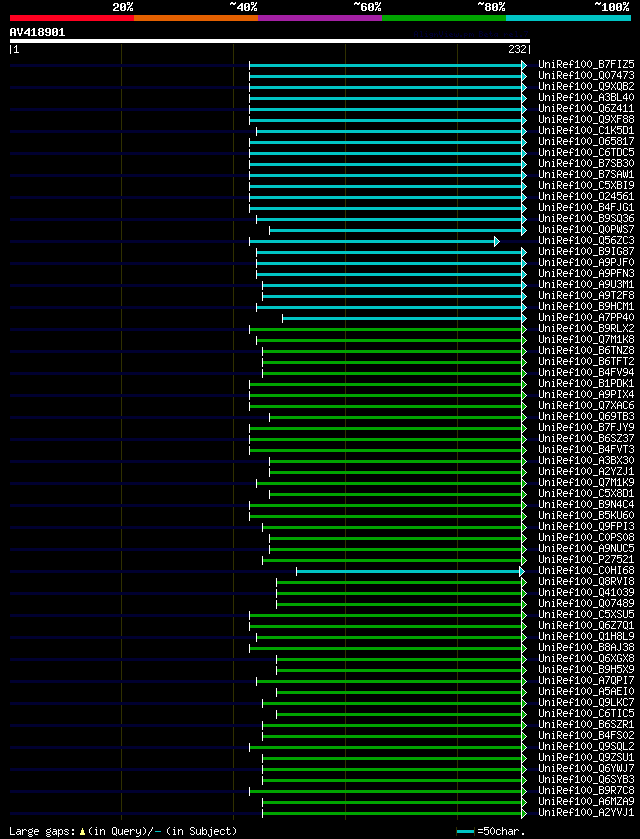Image resolution: width=640 pixels, height=839 pixels.
Task: Click the UniRef100_B4FJG1 label
Action: [586, 208]
